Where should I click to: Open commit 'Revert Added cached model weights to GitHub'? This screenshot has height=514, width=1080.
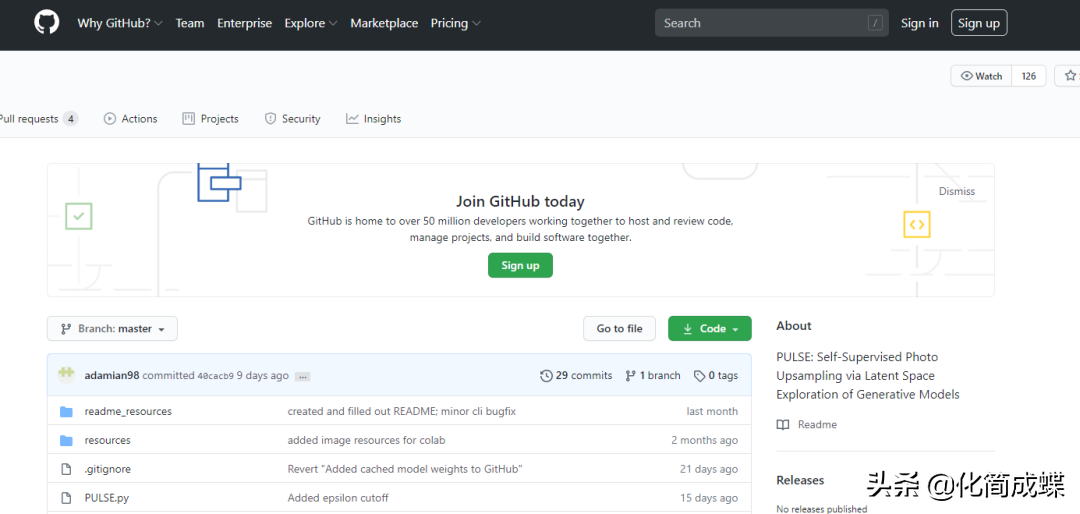click(x=405, y=469)
